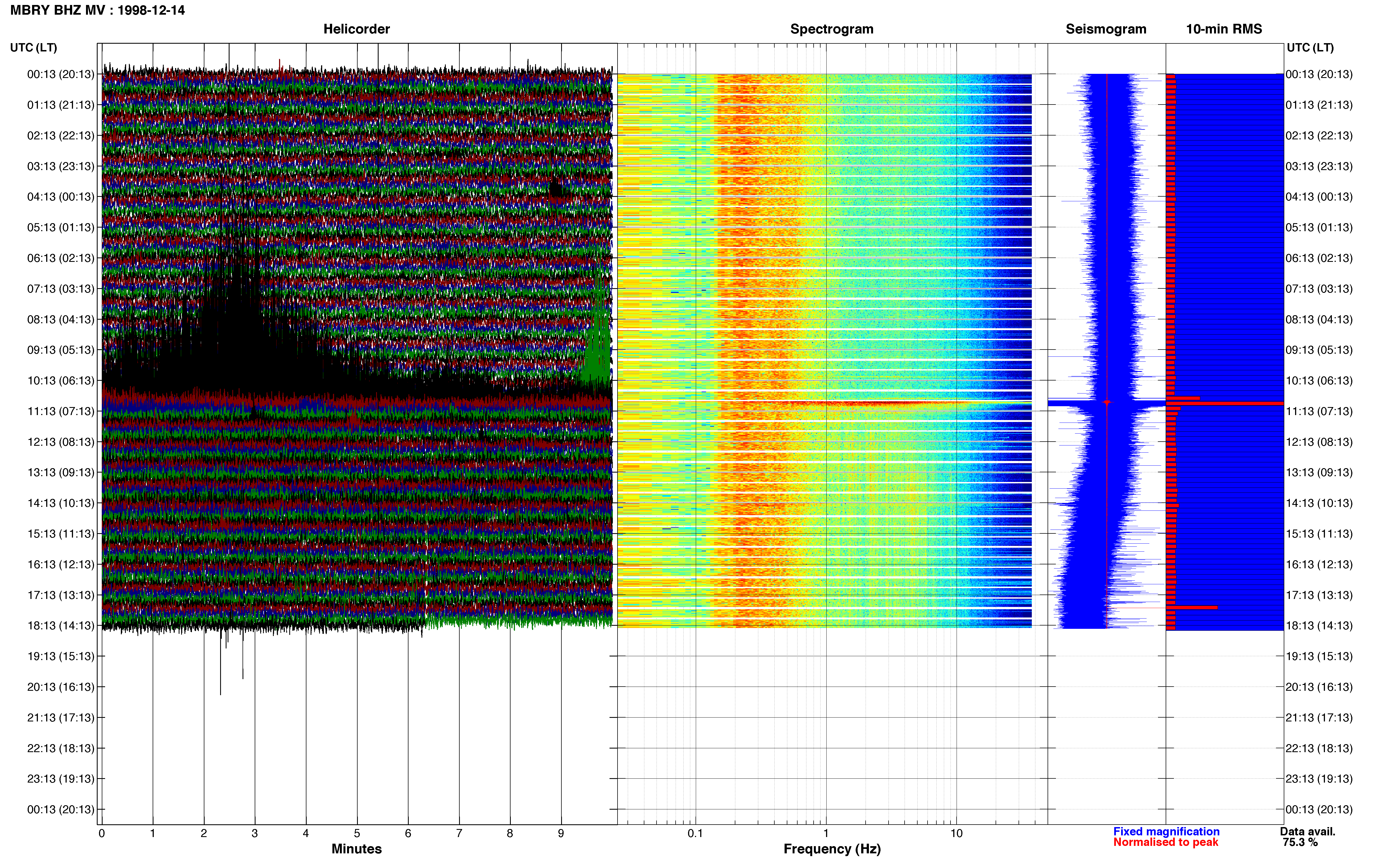Select the Minutes axis label

pos(356,848)
